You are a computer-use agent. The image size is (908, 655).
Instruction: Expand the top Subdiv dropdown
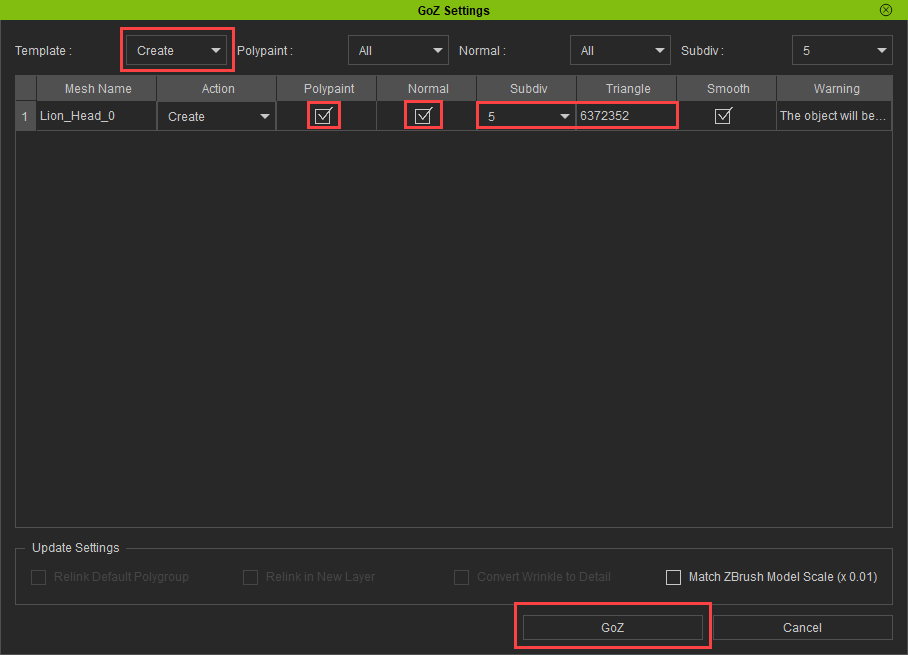pos(841,51)
